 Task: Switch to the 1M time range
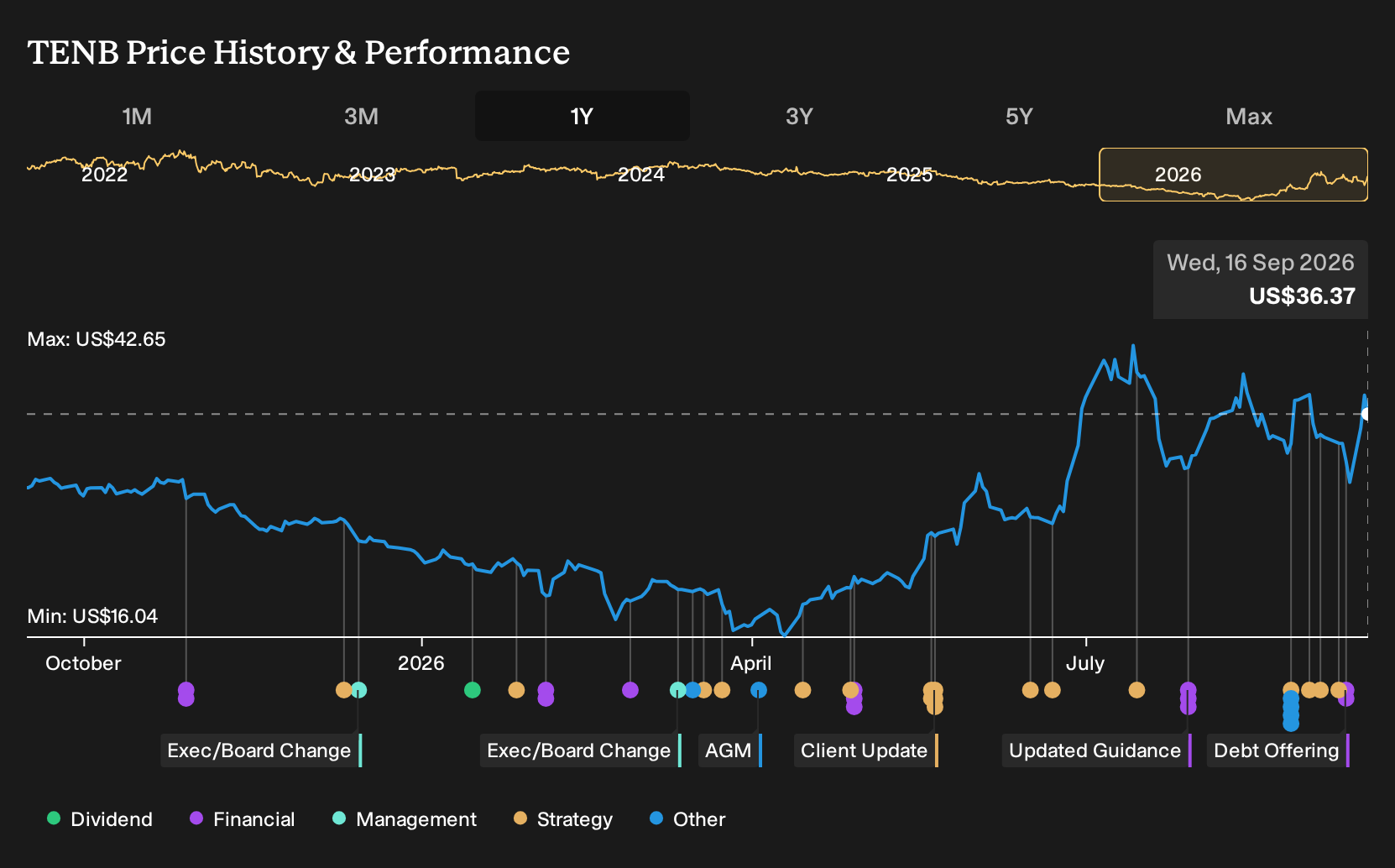(137, 116)
